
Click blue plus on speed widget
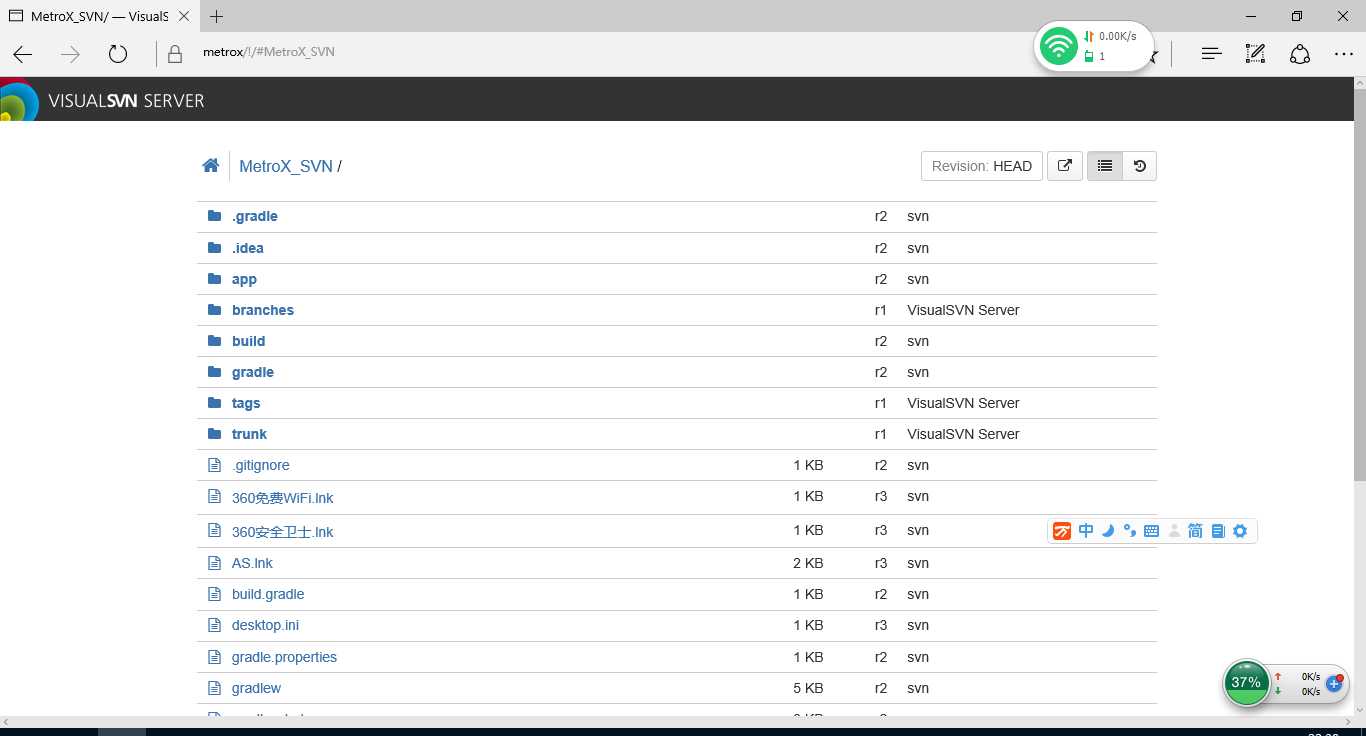tap(1333, 684)
